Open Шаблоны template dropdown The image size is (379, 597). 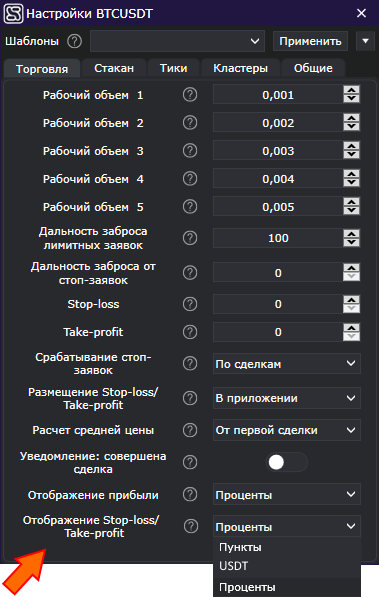178,41
